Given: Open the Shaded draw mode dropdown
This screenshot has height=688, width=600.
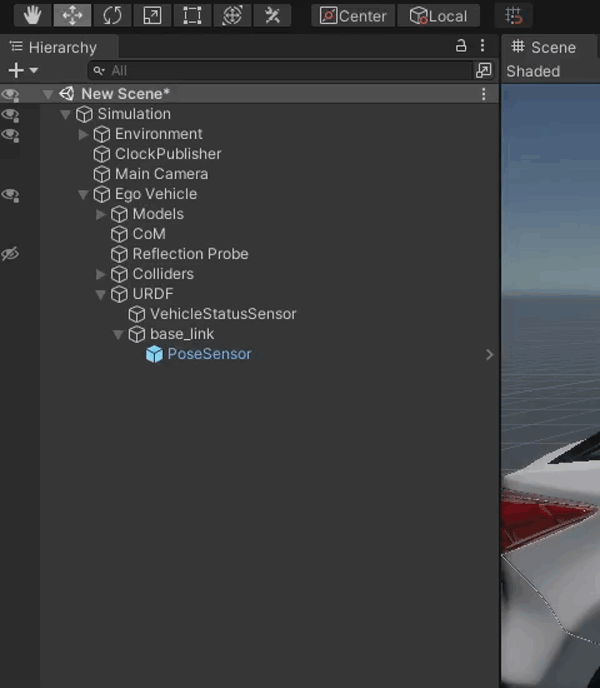Looking at the screenshot, I should click(533, 71).
